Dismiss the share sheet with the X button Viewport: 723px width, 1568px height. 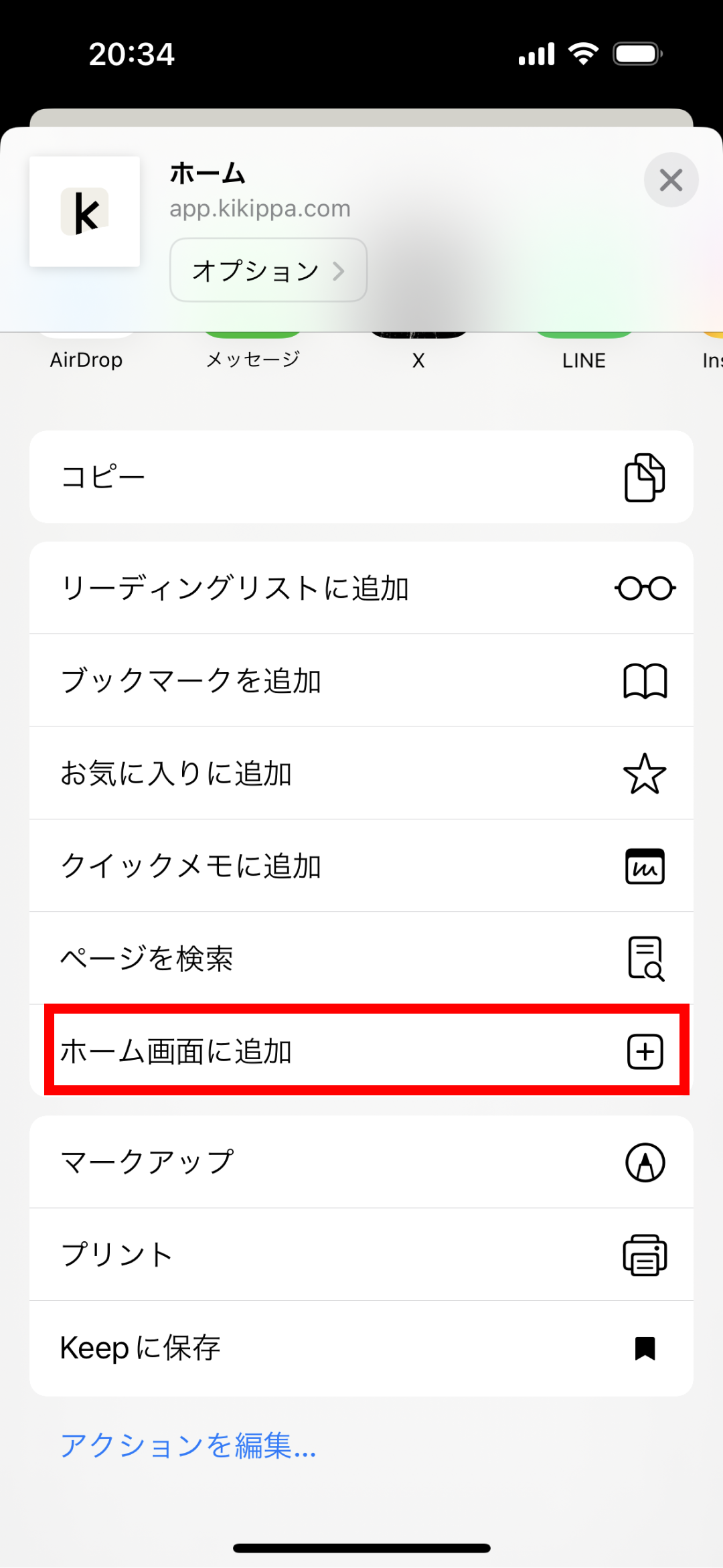pos(670,179)
